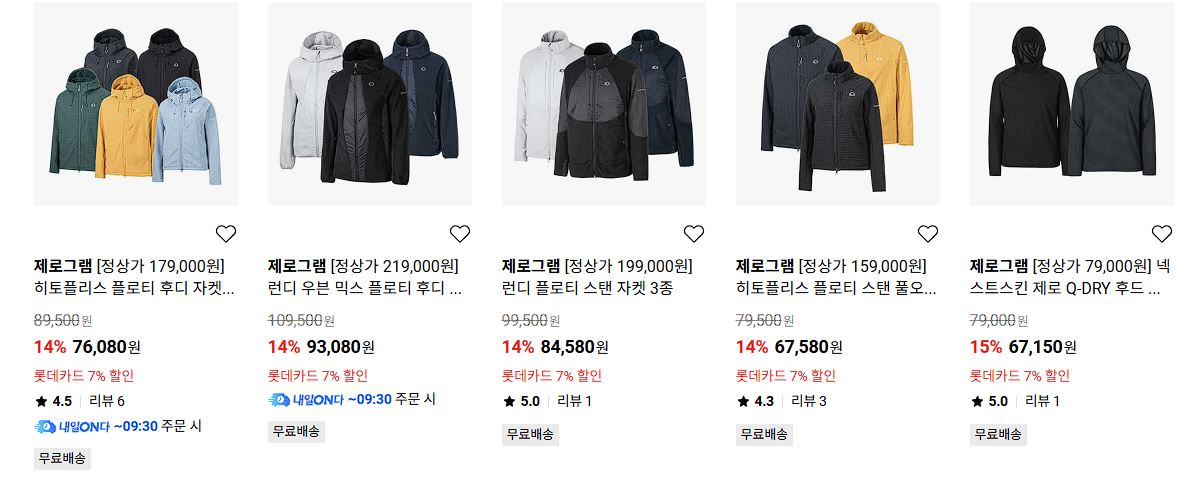This screenshot has height=489, width=1178.
Task: Click star rating 4.3 on fourth product
Action: (x=755, y=401)
